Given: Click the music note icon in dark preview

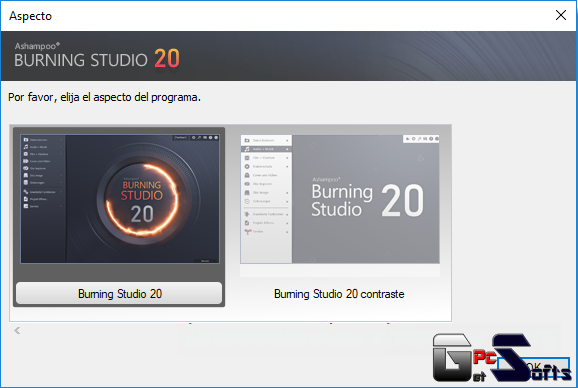Looking at the screenshot, I should [26, 147].
